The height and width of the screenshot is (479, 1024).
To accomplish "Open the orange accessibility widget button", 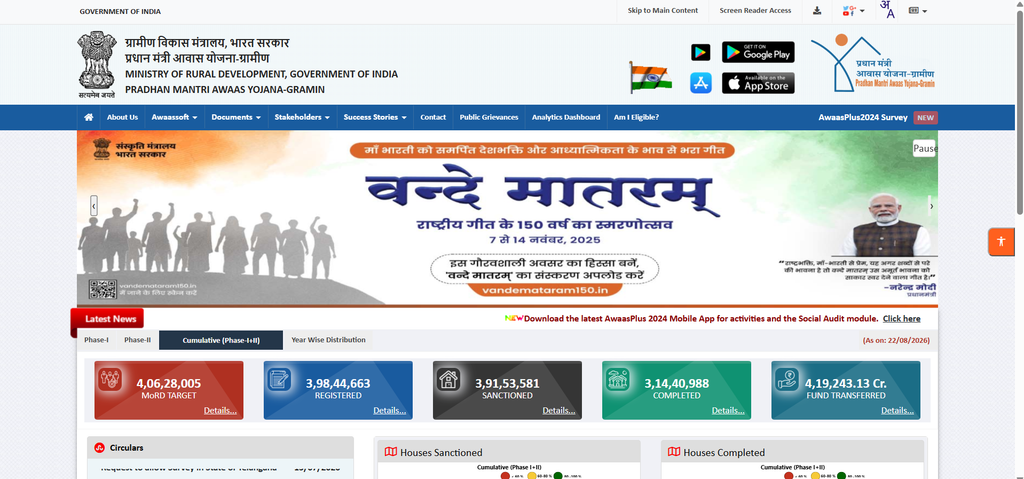I will click(x=1000, y=242).
